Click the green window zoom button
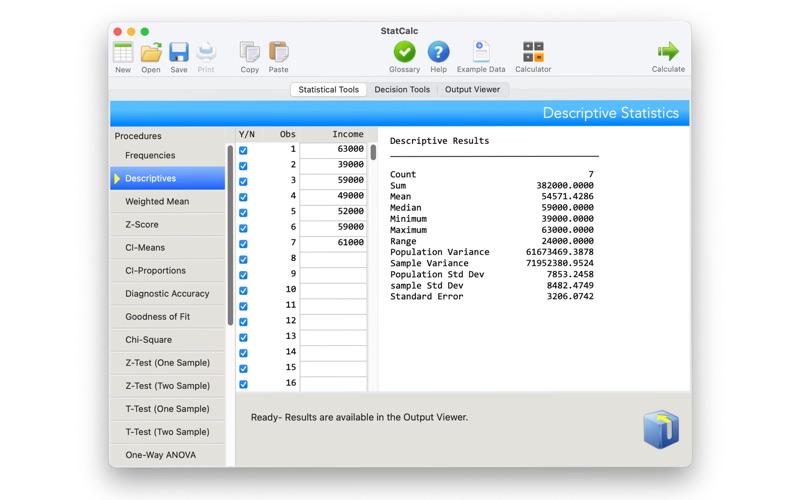 pos(145,32)
